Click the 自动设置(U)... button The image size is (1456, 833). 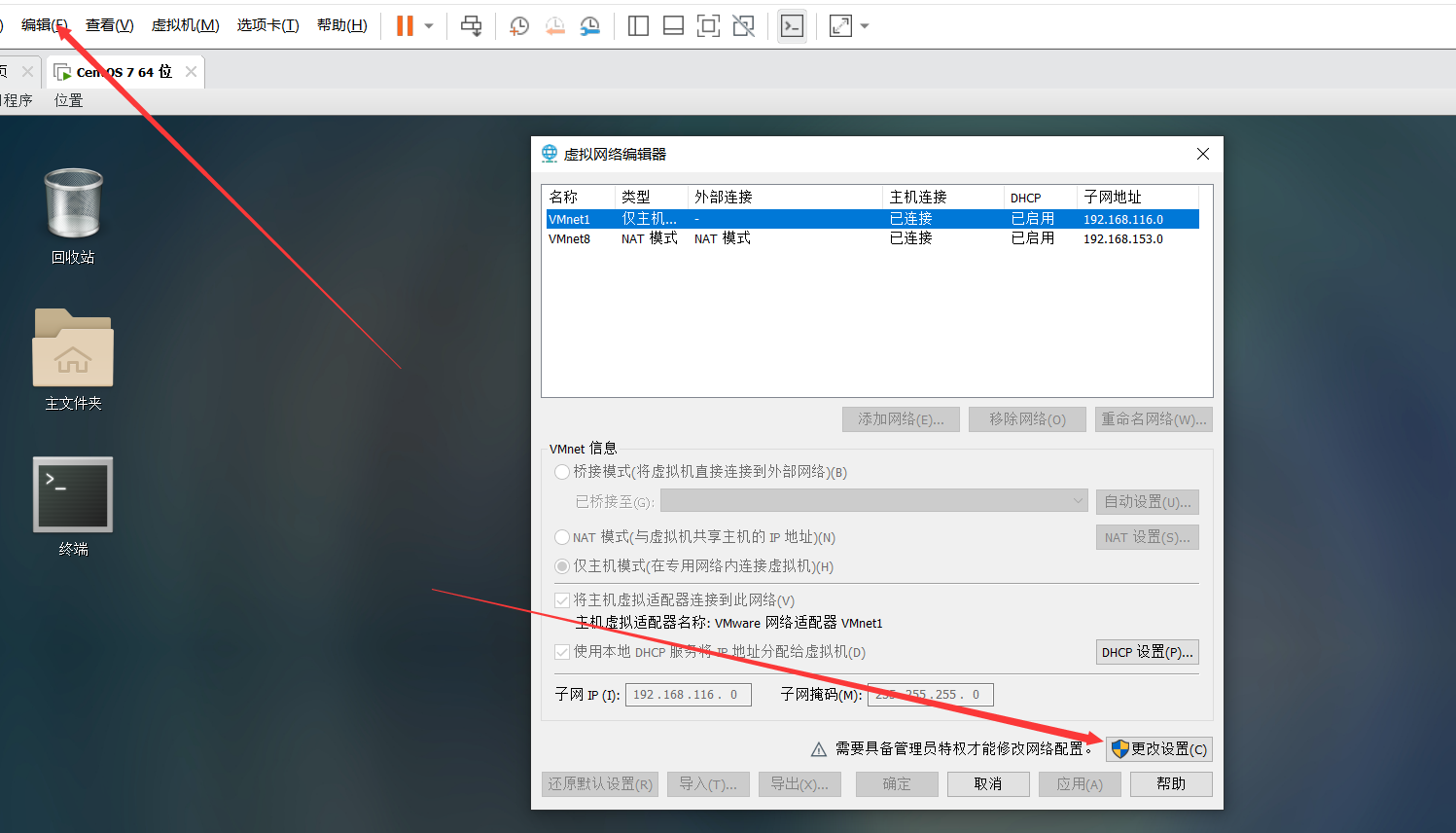pos(1147,501)
